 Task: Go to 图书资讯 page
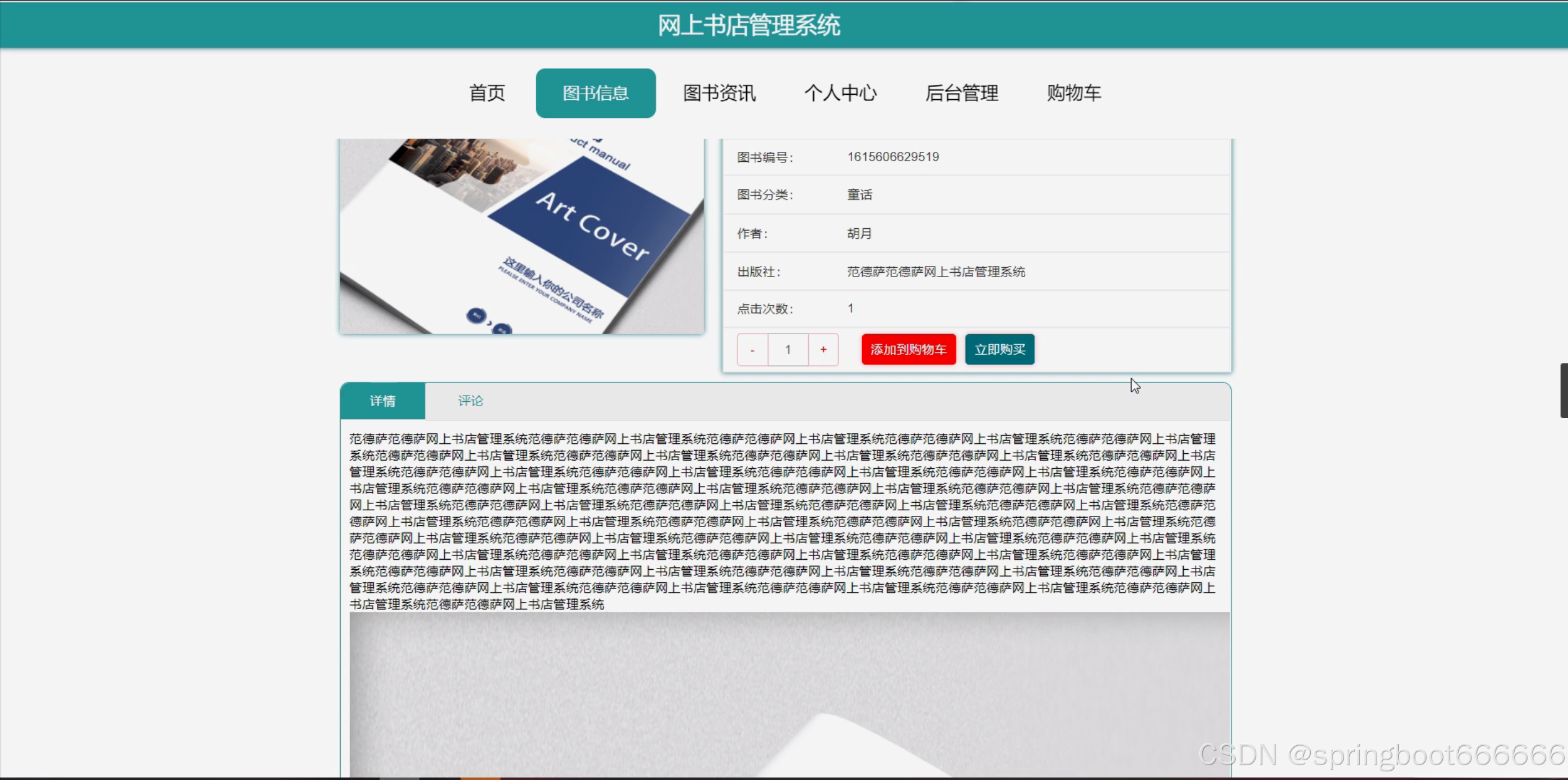[719, 93]
